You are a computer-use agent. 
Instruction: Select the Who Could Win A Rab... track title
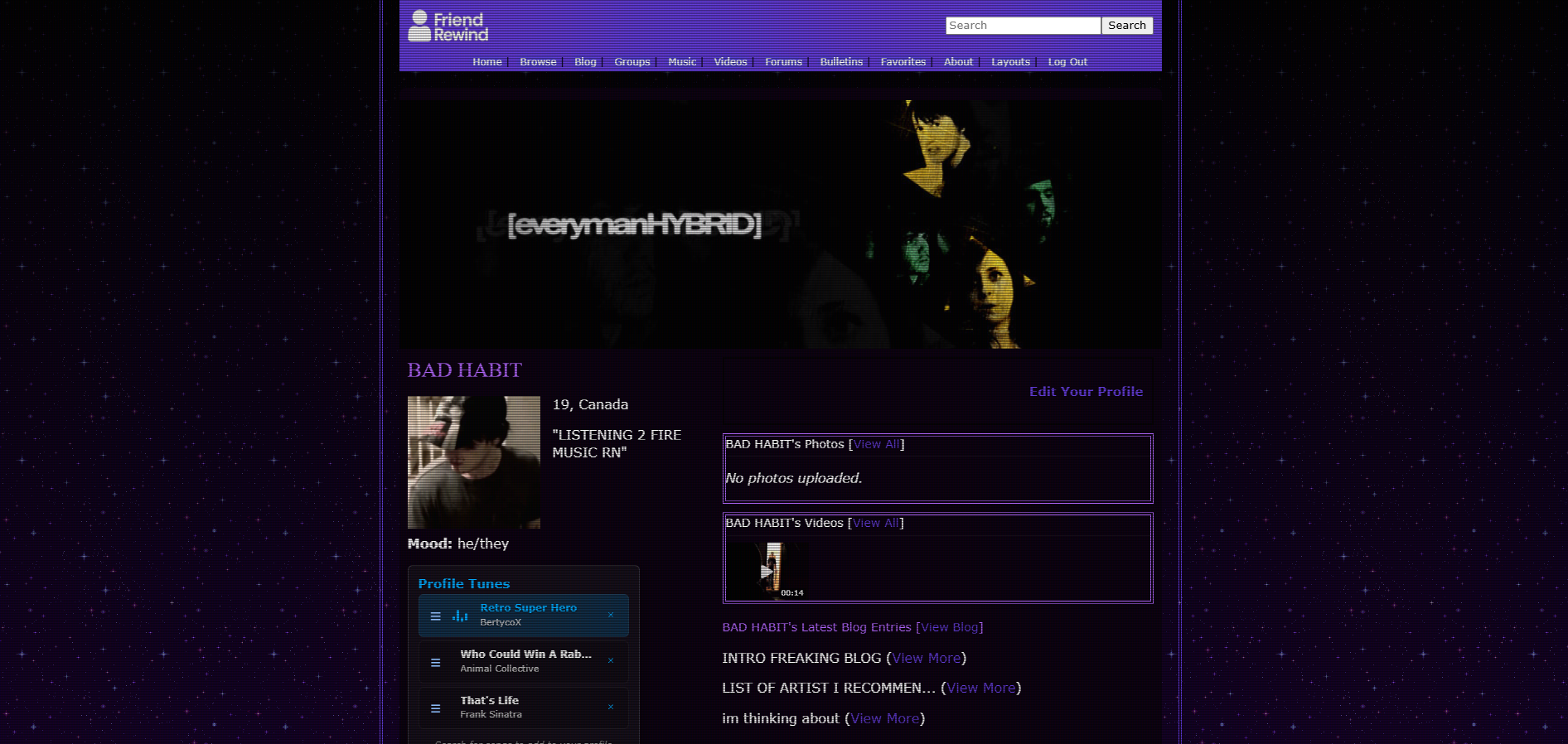pos(525,654)
